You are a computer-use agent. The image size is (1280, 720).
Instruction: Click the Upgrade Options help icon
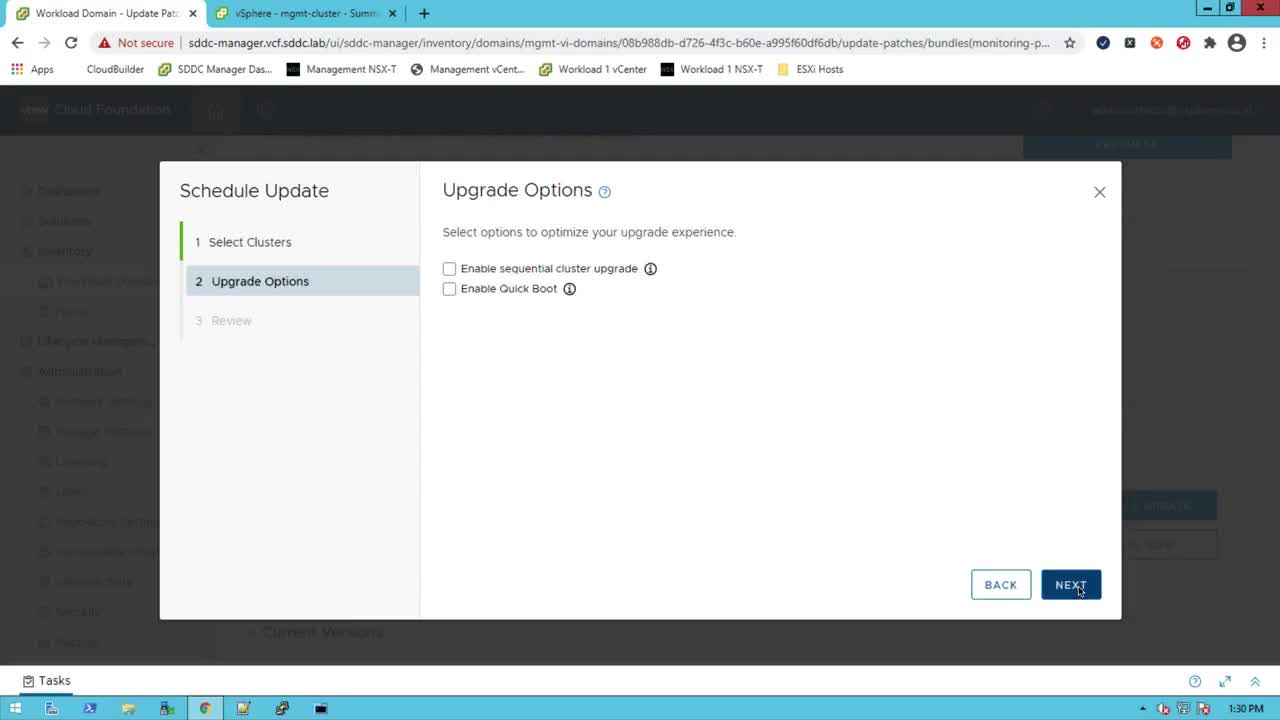click(604, 191)
